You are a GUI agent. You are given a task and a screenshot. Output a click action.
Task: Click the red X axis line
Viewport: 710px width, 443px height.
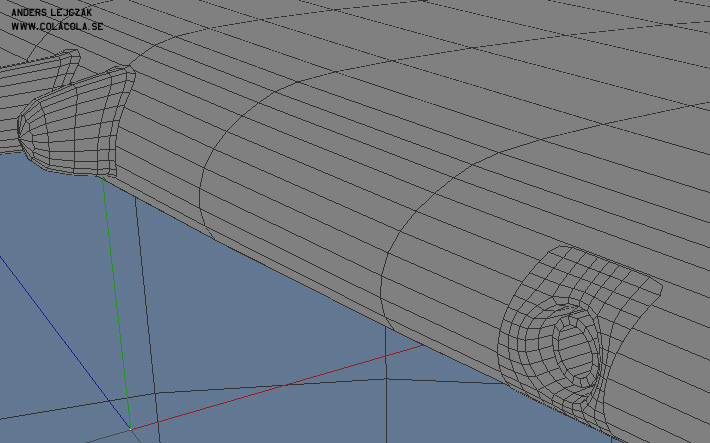(277, 386)
